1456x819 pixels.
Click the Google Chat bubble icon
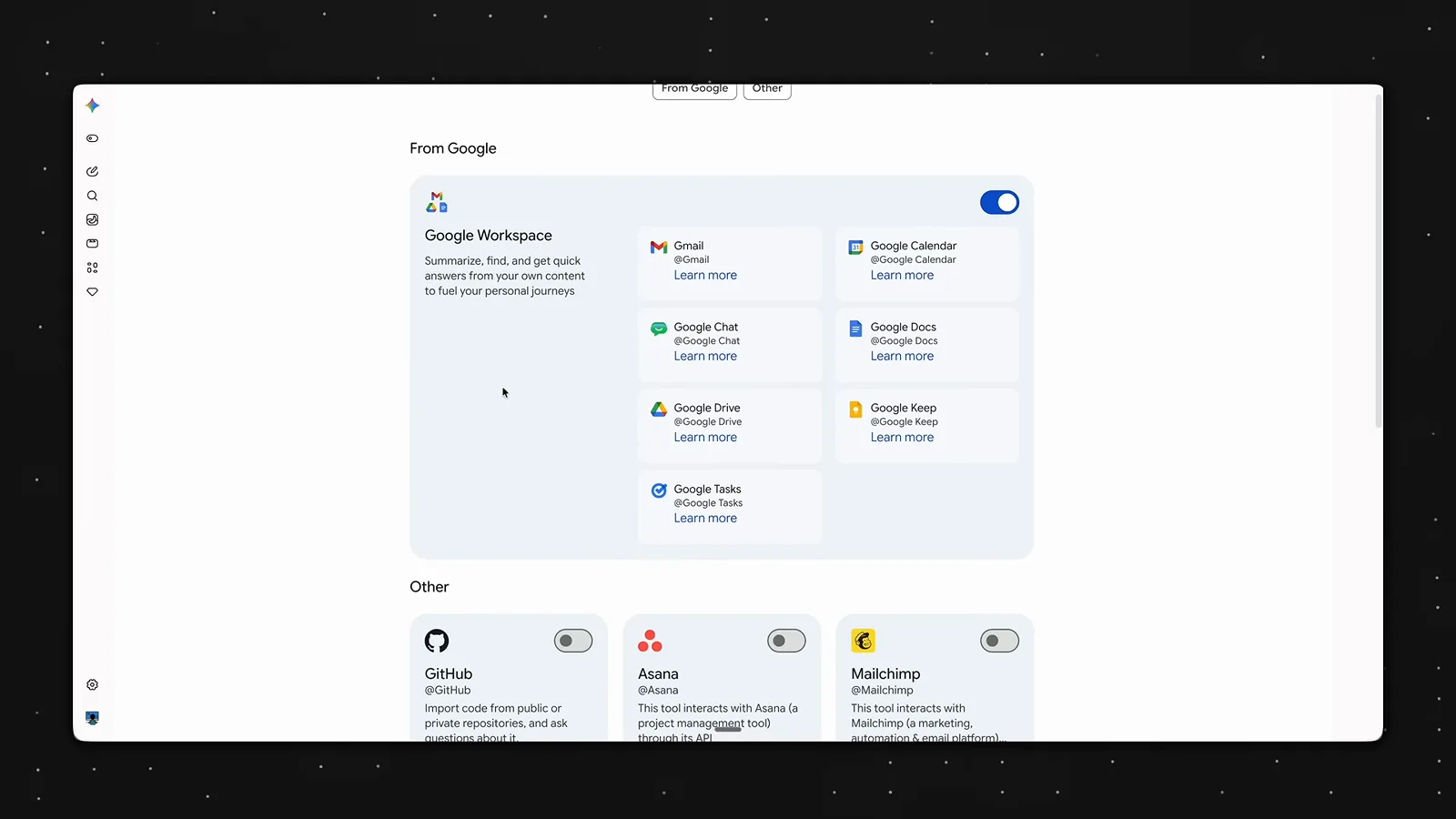coord(659,329)
